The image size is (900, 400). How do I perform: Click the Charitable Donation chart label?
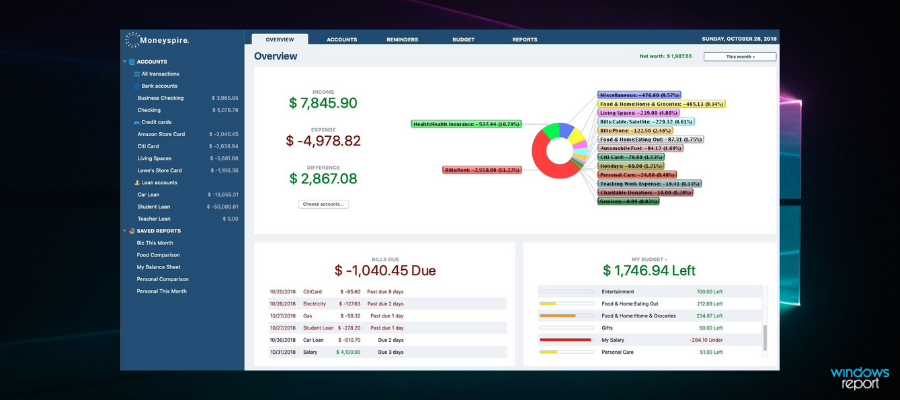click(x=645, y=193)
